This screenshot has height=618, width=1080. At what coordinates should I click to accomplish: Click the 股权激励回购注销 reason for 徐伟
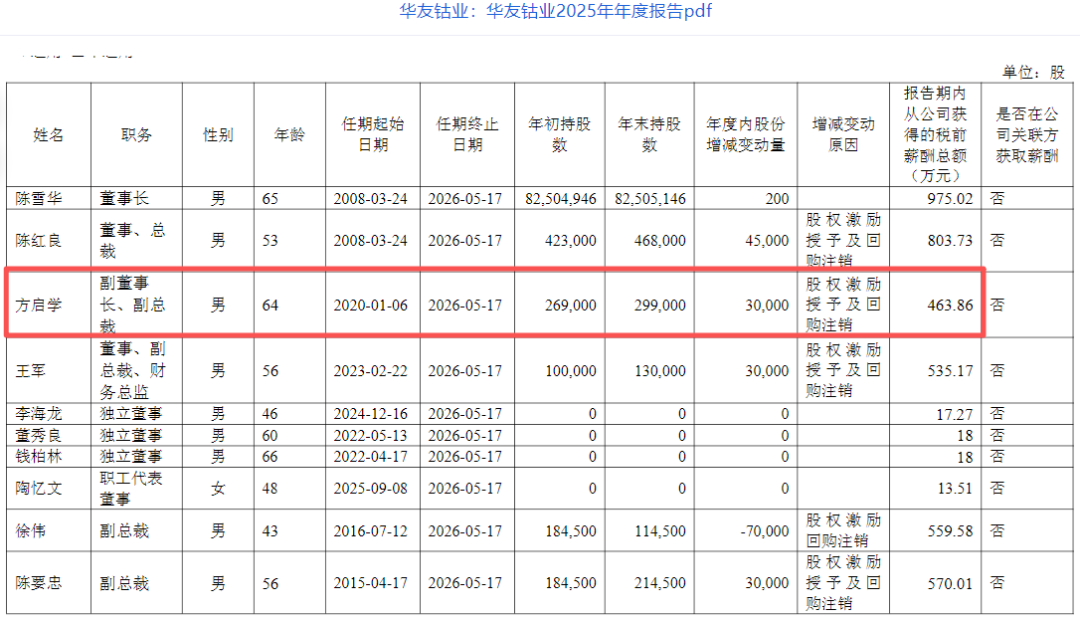843,531
